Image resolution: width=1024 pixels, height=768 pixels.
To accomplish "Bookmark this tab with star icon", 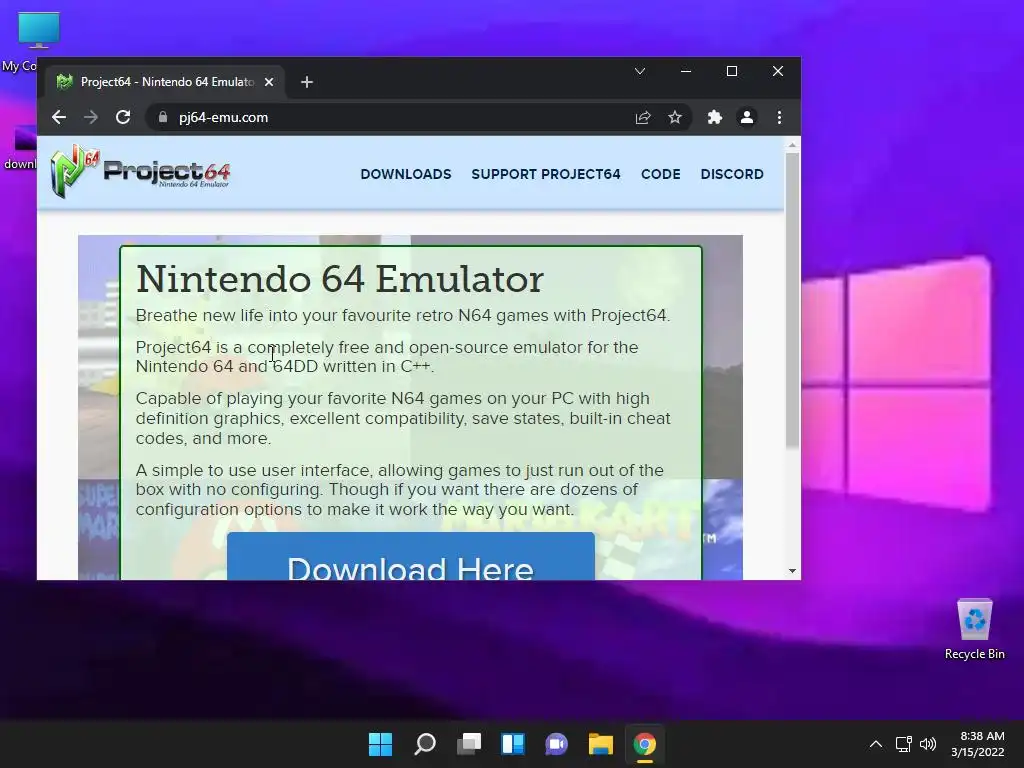I will click(675, 118).
